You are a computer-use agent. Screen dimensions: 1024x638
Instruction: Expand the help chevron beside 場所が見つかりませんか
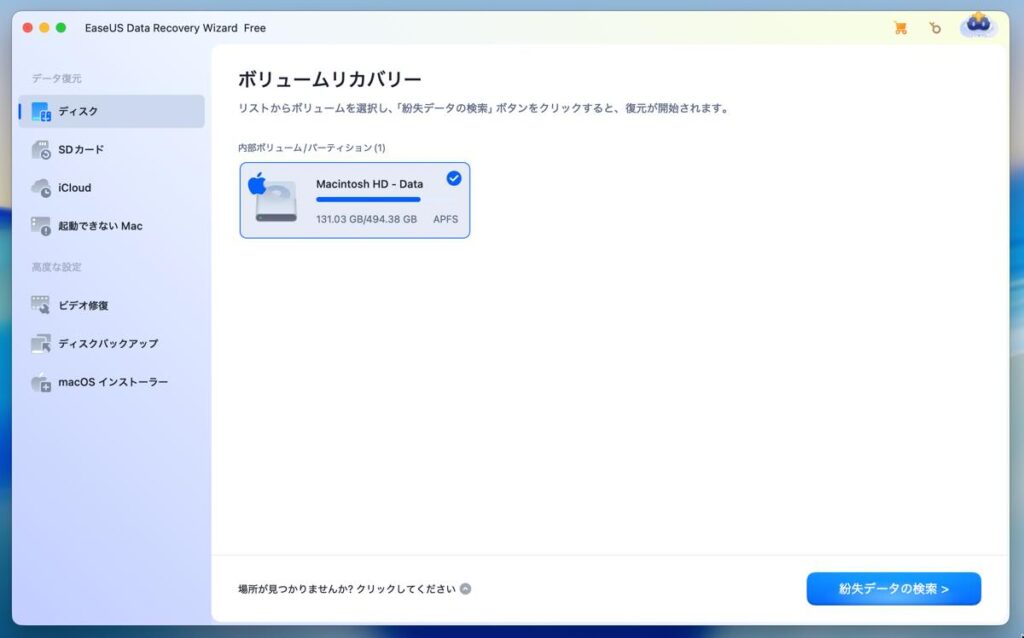click(x=466, y=589)
